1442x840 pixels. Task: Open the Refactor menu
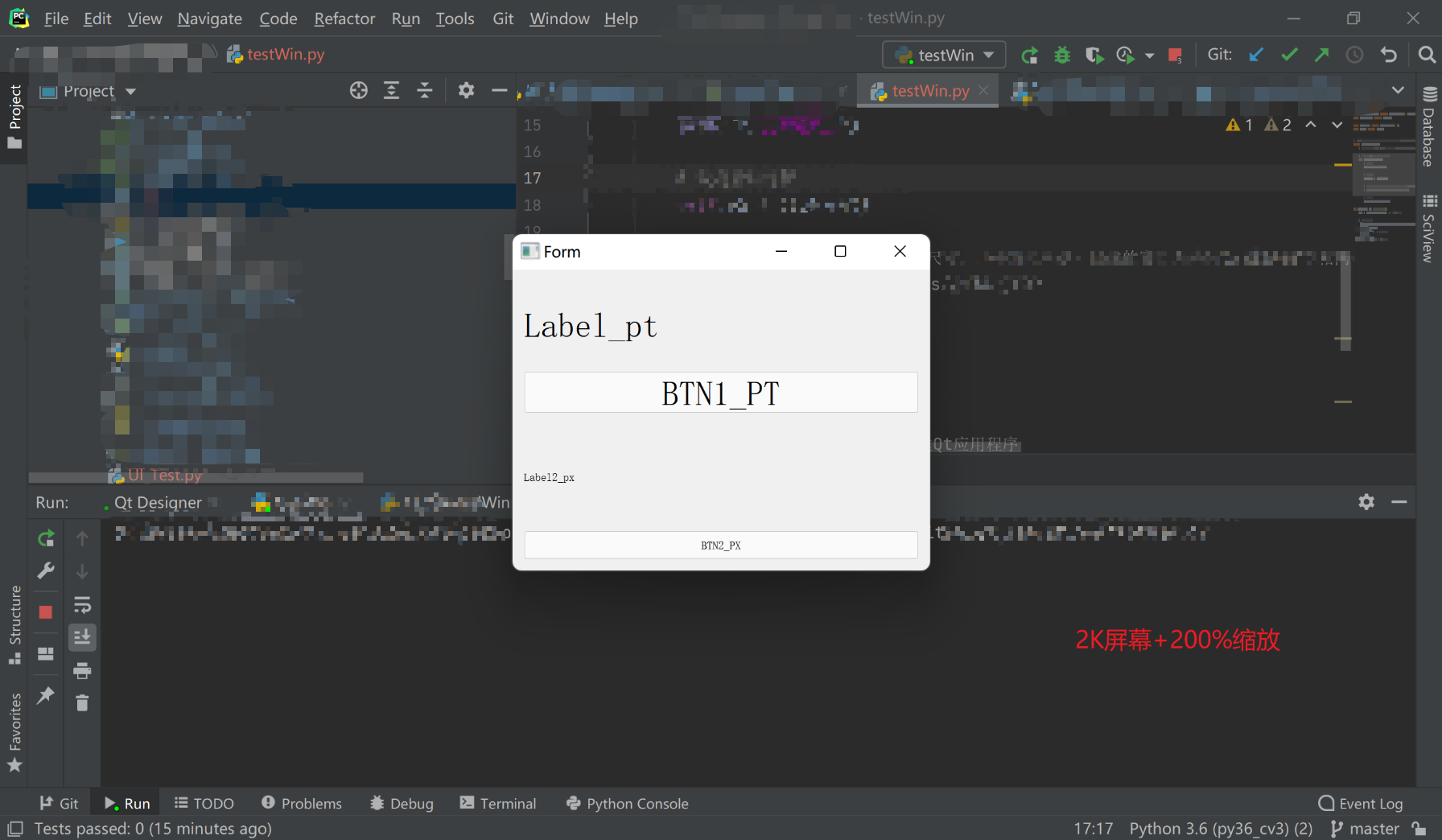(x=344, y=19)
